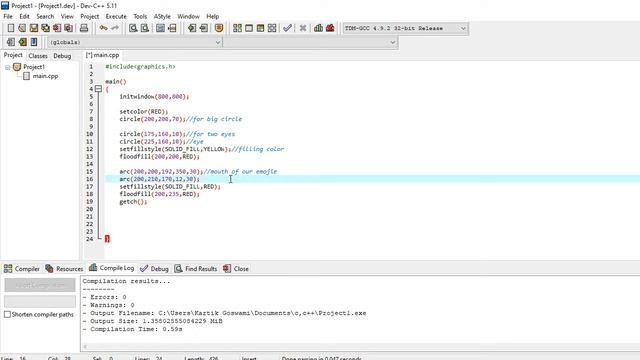Screen dimensions: 640x360
Task: Click the Open file toolbar icon
Action: (x=22, y=28)
